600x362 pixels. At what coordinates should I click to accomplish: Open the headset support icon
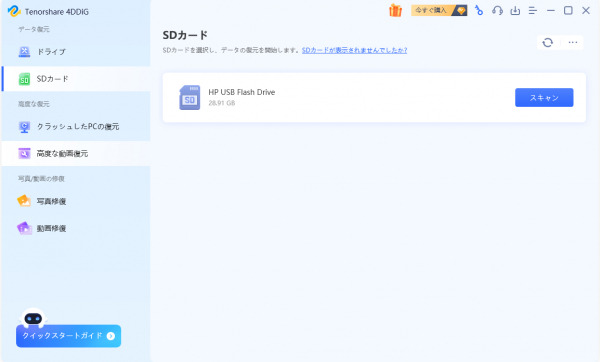[497, 10]
